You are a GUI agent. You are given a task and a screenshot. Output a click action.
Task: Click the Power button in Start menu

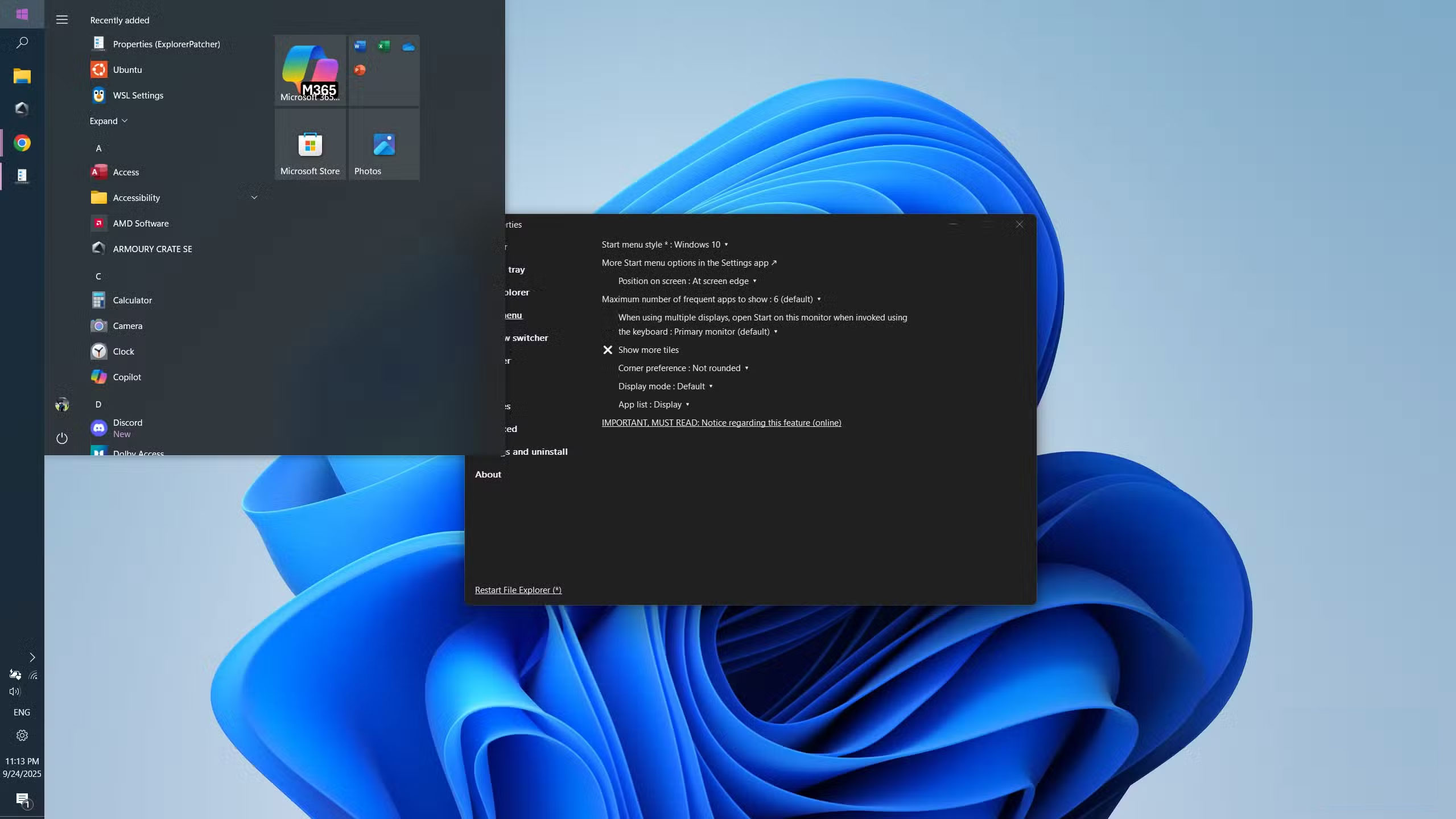(62, 438)
